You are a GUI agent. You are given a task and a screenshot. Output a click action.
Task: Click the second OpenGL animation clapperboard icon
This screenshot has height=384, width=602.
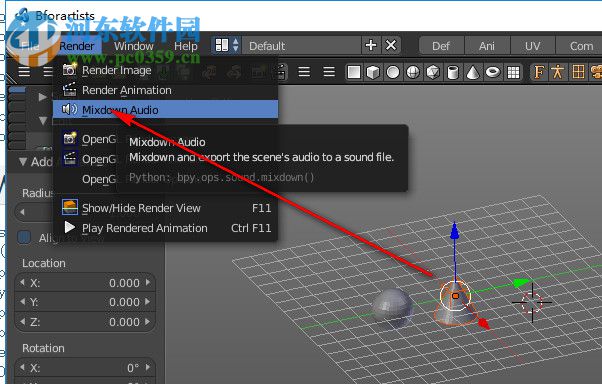pyautogui.click(x=70, y=159)
